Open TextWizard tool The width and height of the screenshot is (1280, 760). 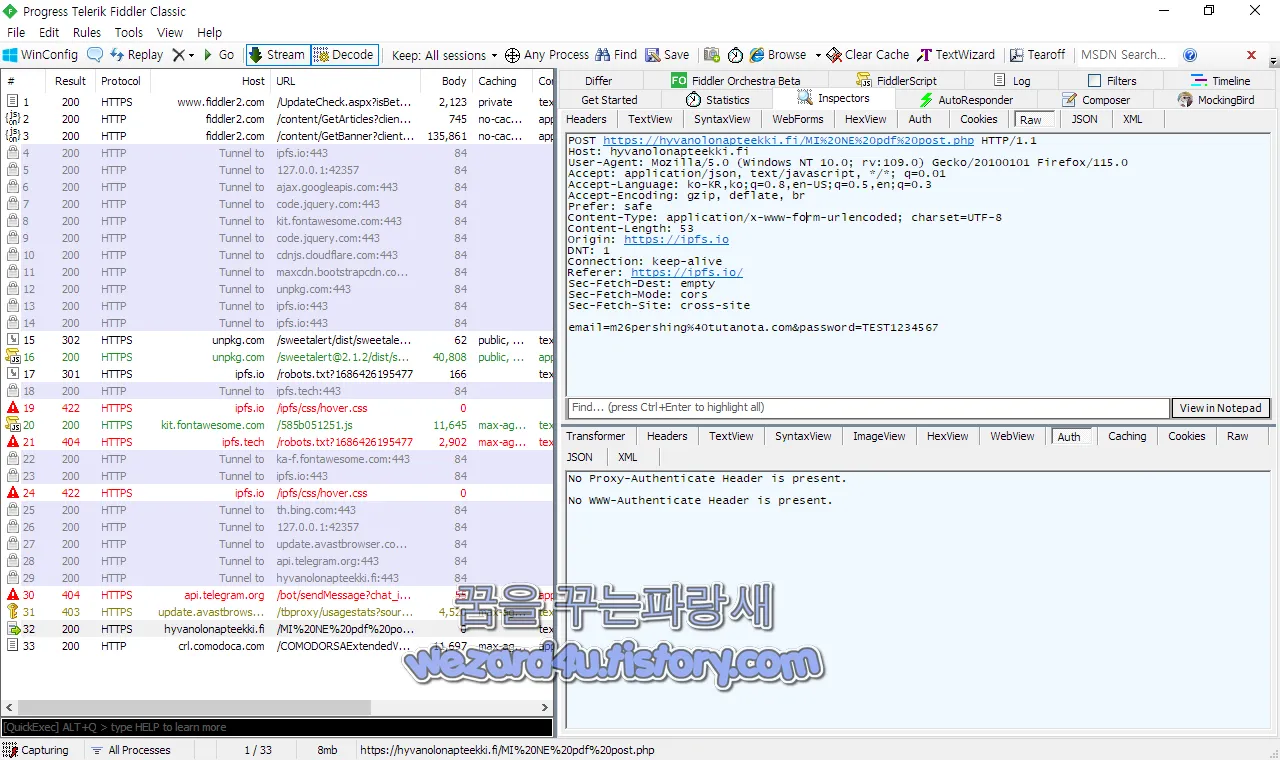pos(957,55)
